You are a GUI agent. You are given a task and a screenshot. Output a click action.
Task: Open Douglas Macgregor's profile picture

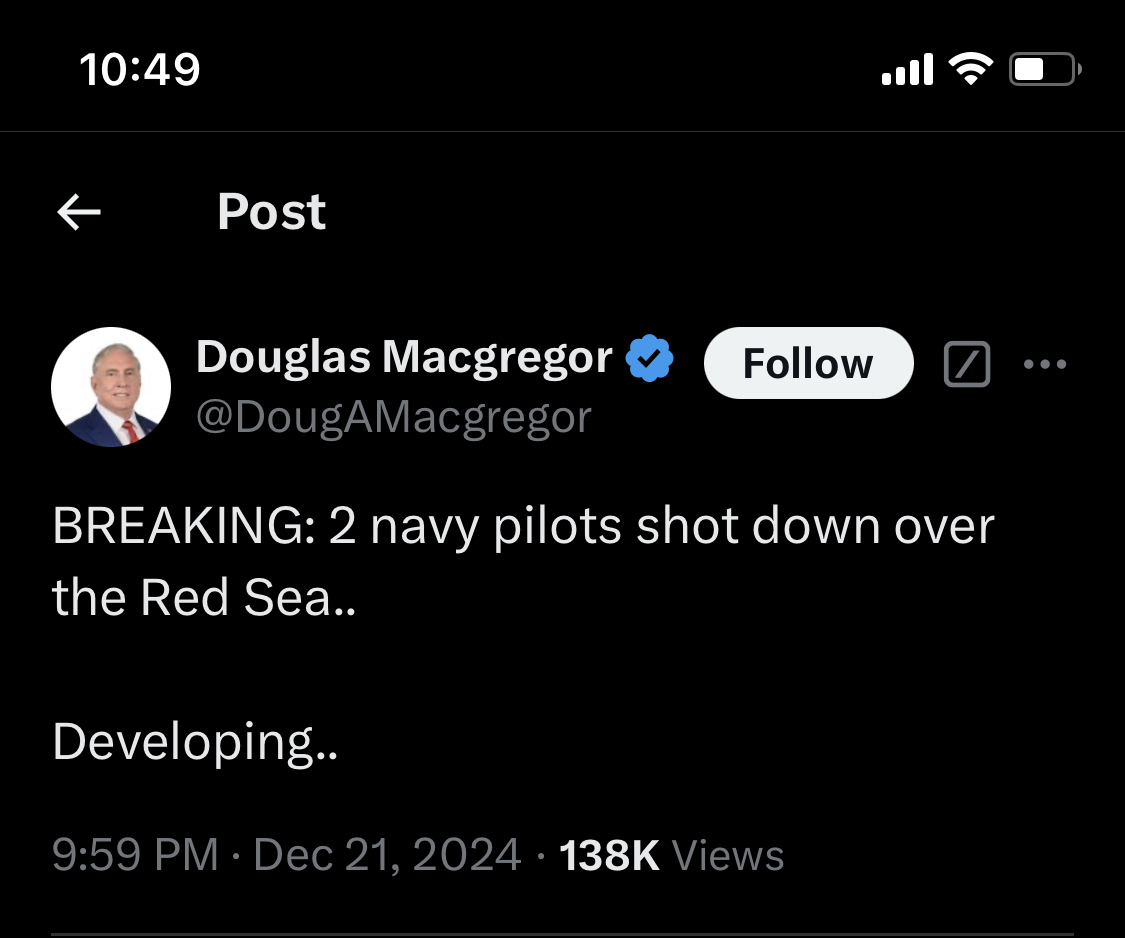click(x=111, y=387)
